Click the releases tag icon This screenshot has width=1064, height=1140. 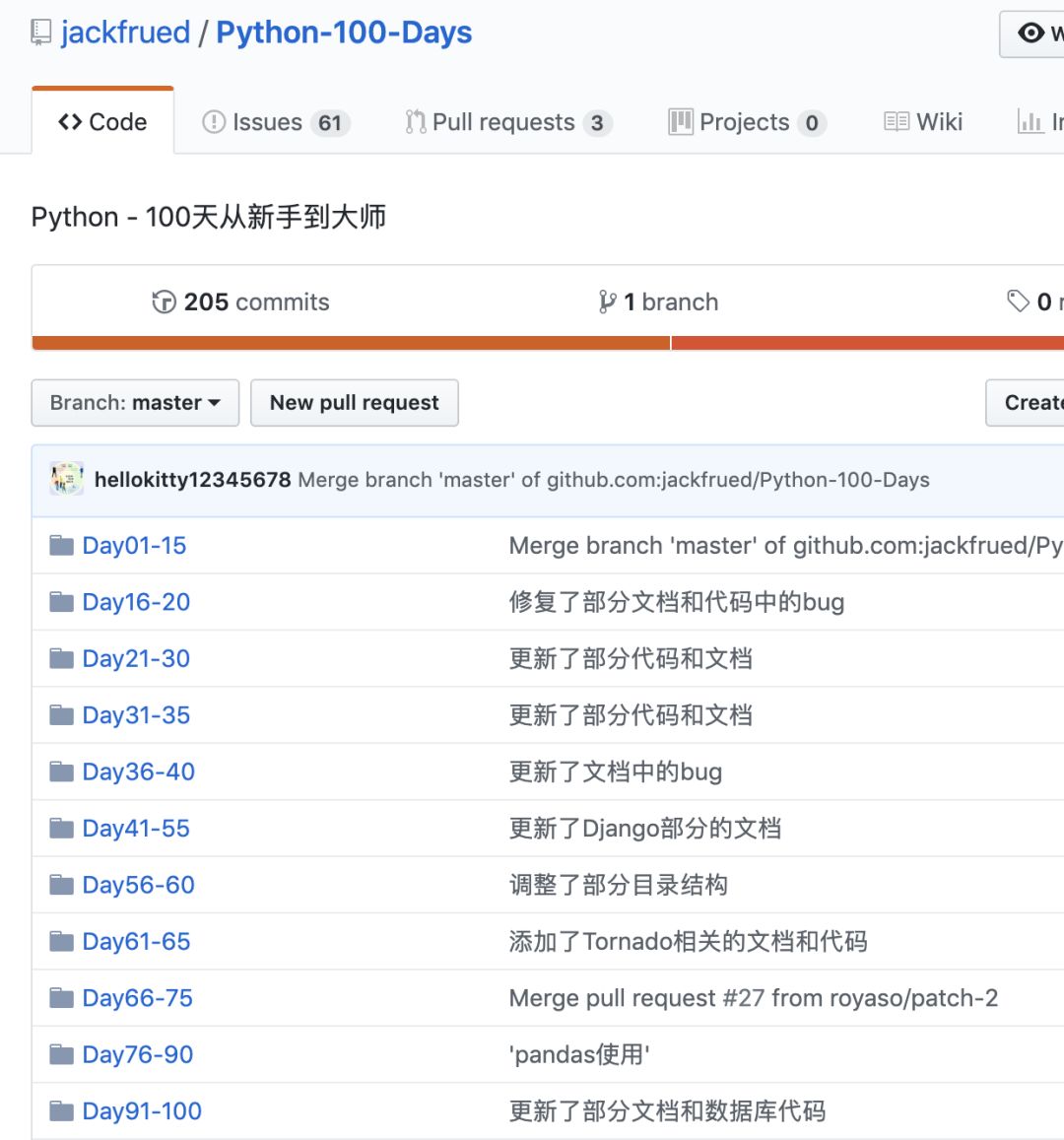pyautogui.click(x=1018, y=301)
